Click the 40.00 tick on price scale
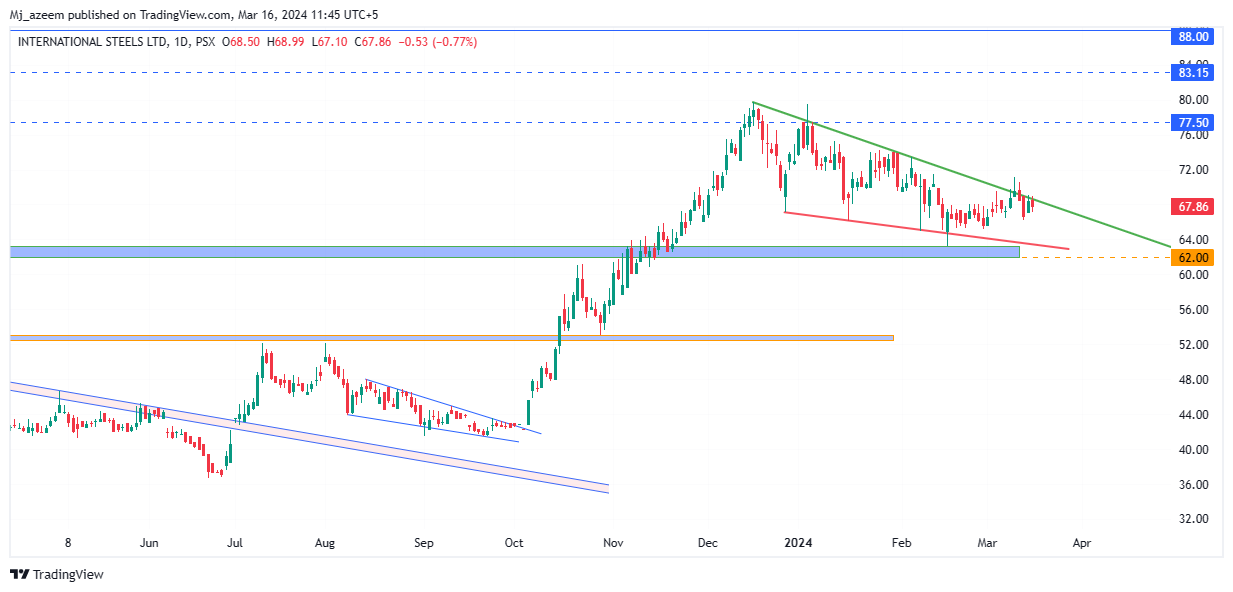Screen dimensions: 1233x592 tap(1194, 450)
